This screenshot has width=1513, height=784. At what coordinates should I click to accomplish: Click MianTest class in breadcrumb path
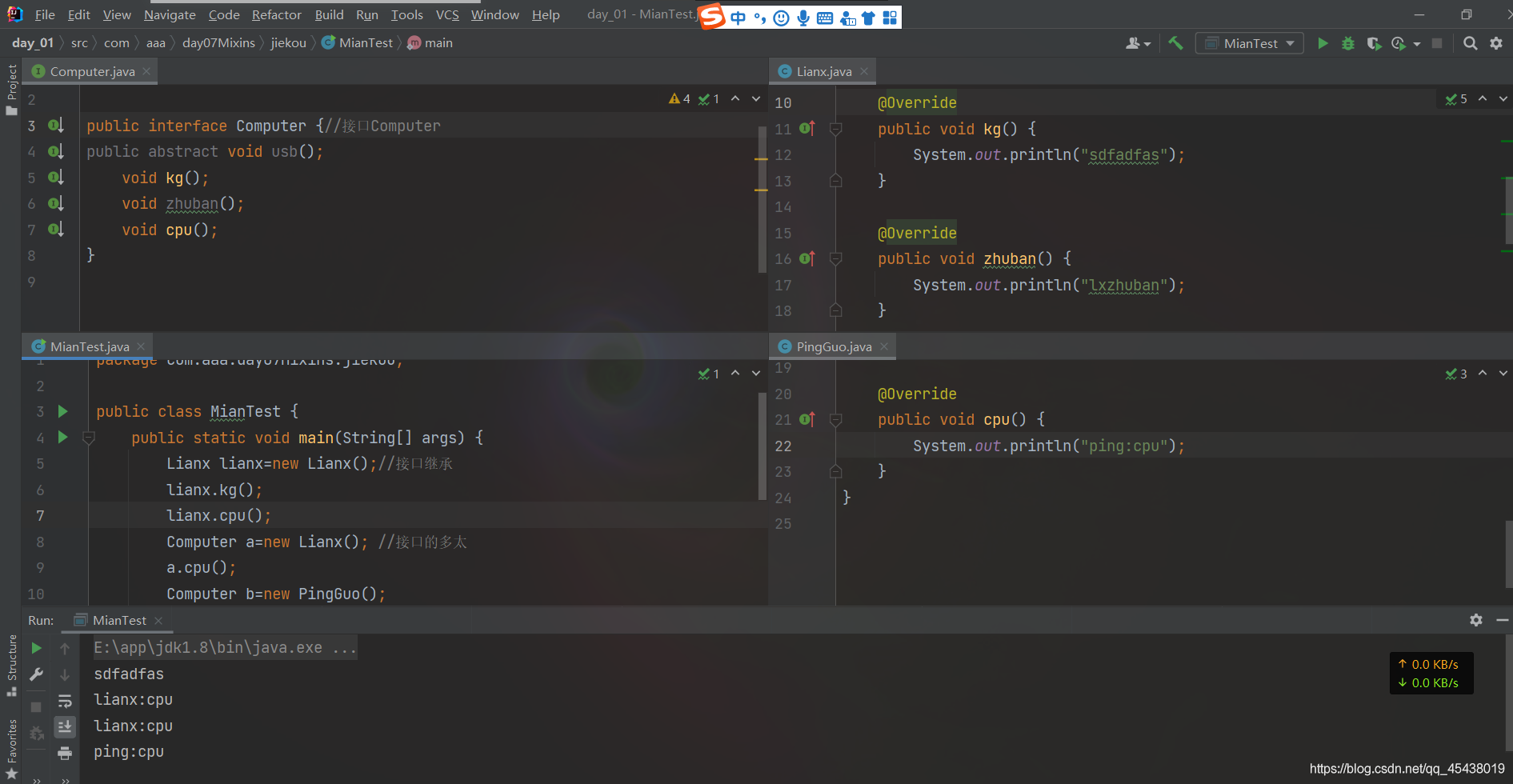tap(358, 43)
